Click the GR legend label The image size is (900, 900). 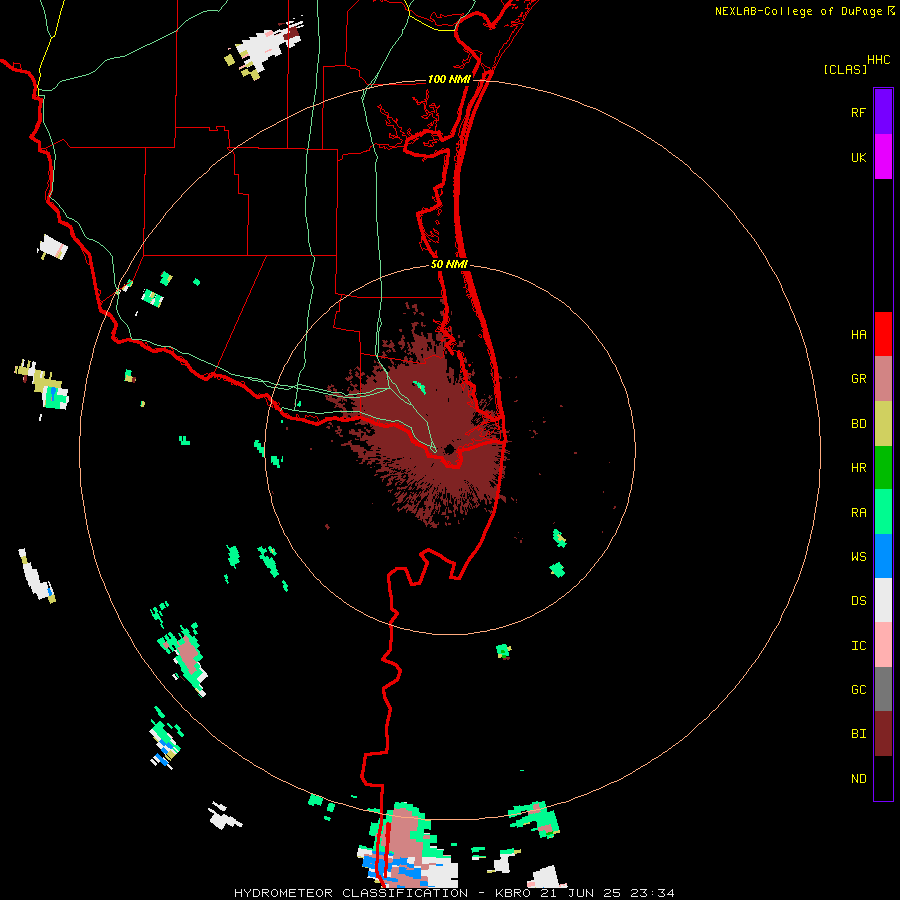coord(858,379)
